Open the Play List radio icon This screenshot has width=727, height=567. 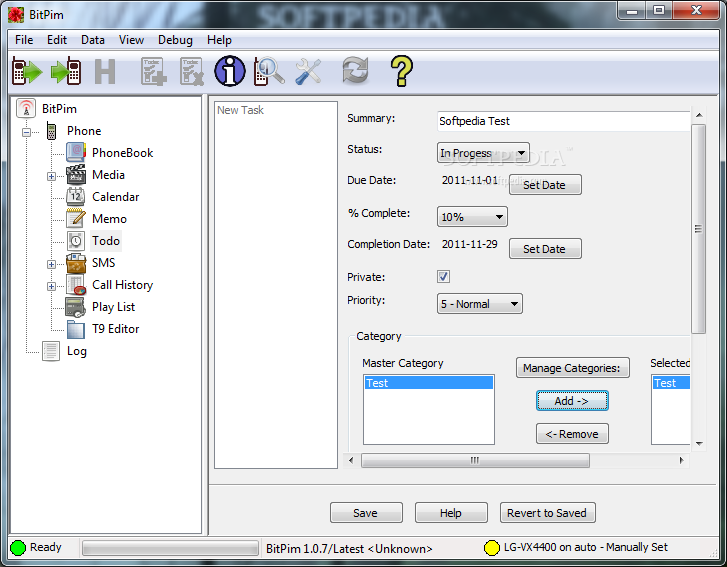pos(75,307)
